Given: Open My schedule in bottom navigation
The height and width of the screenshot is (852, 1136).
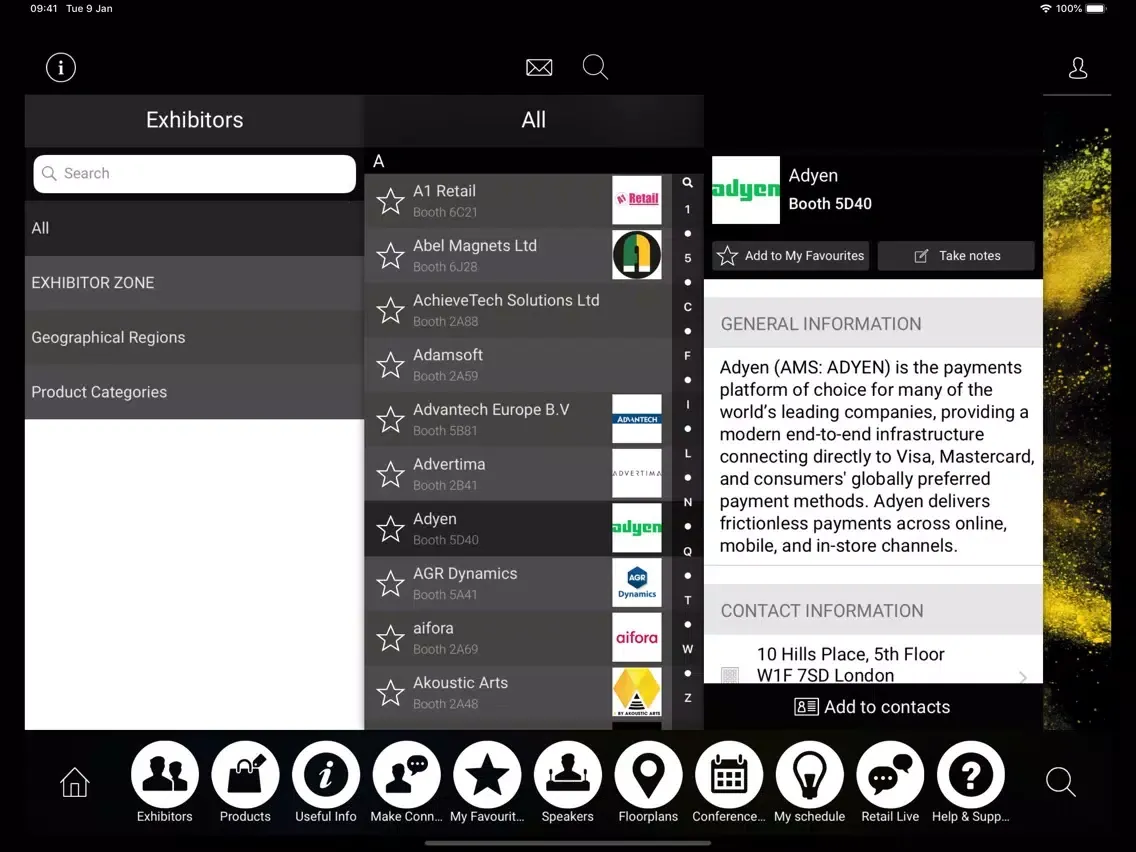Looking at the screenshot, I should [810, 782].
